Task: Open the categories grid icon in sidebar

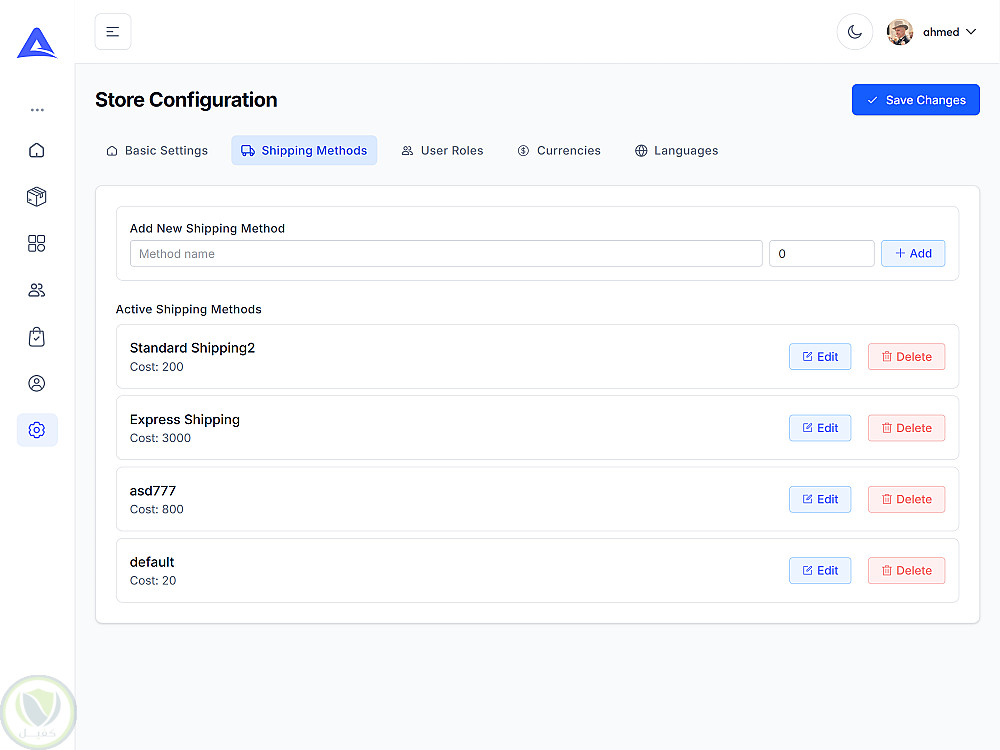Action: coord(37,244)
